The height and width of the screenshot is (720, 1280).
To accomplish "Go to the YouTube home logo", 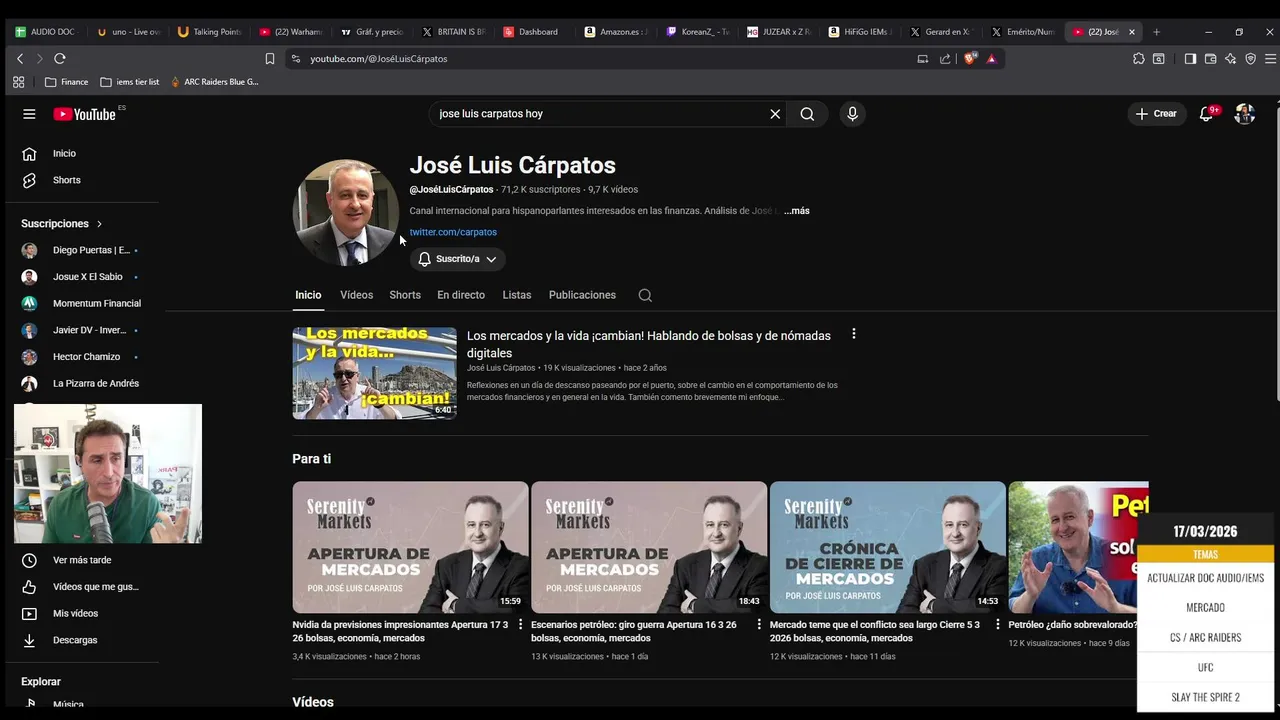I will pyautogui.click(x=85, y=114).
